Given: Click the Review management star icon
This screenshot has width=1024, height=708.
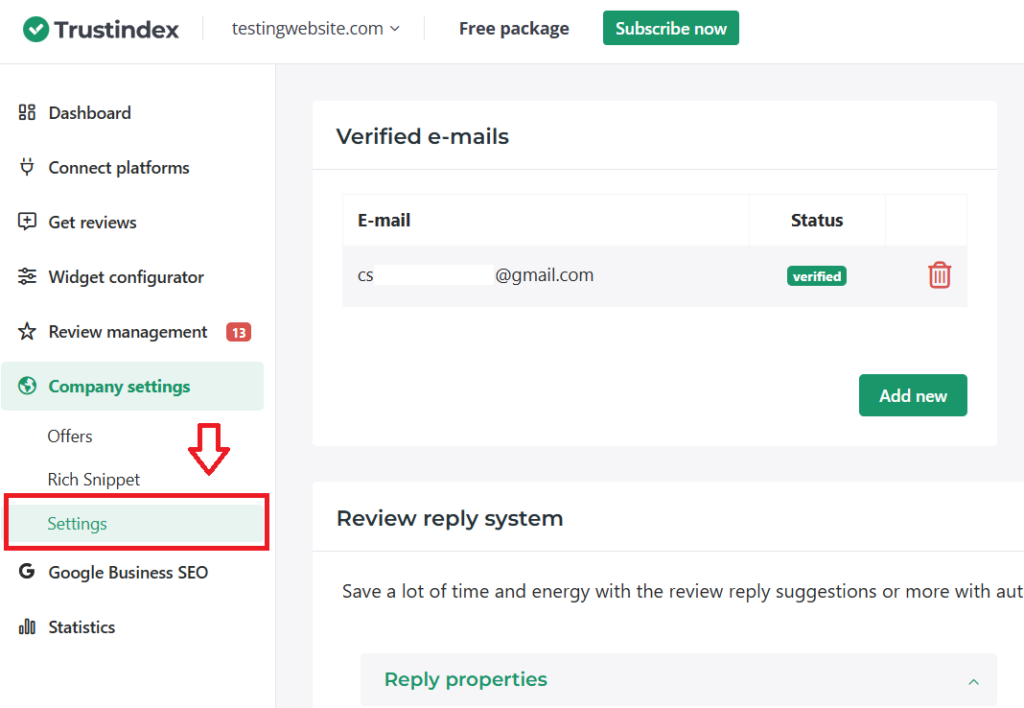Looking at the screenshot, I should [x=27, y=332].
